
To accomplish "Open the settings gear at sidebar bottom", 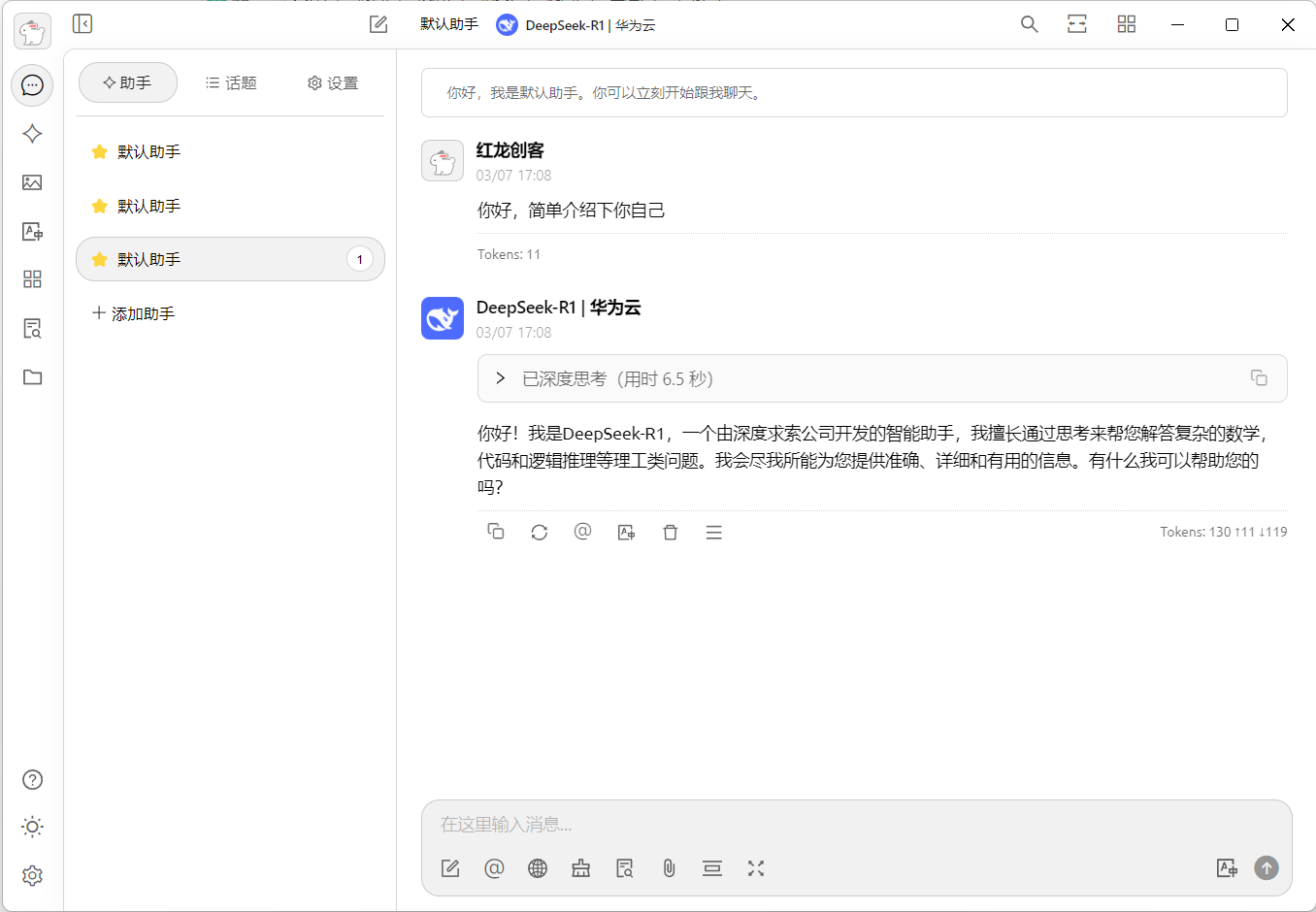I will pos(32,875).
